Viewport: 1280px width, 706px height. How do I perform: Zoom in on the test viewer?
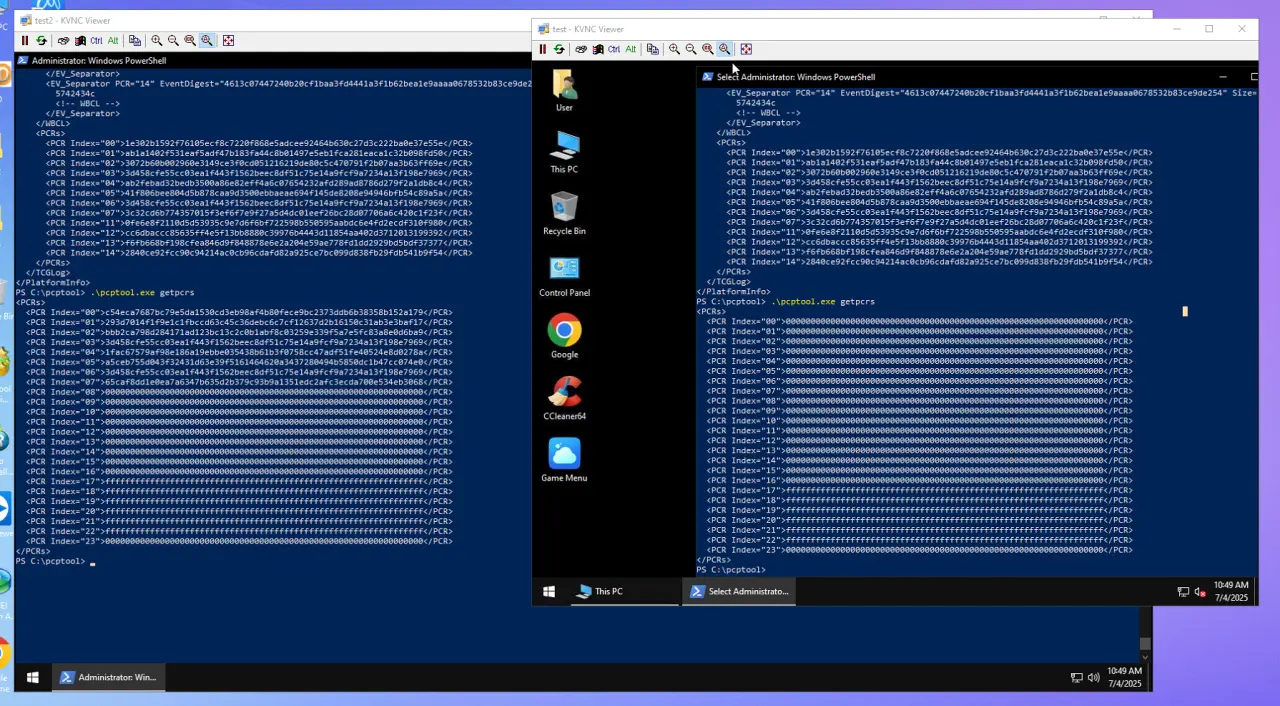[x=674, y=49]
